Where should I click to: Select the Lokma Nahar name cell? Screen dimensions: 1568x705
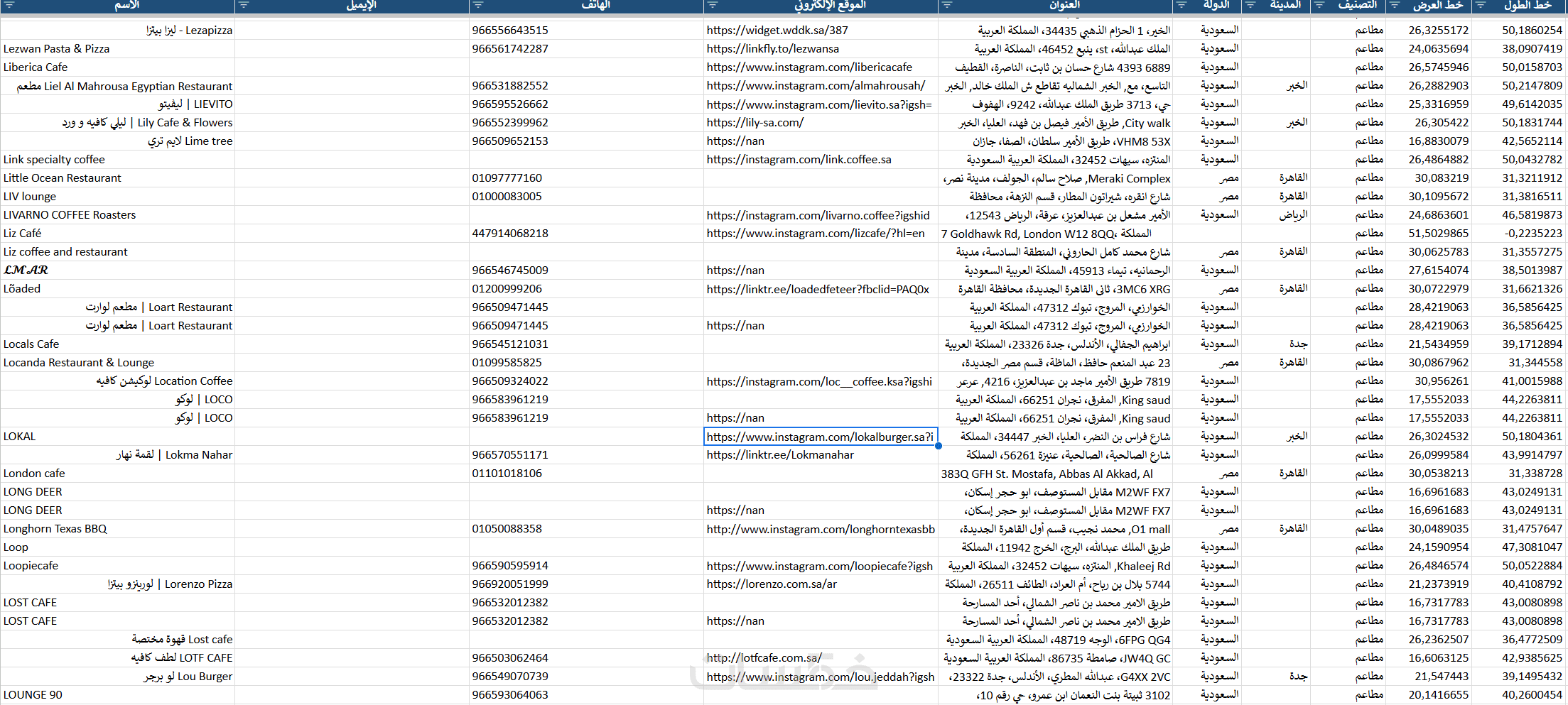[118, 455]
